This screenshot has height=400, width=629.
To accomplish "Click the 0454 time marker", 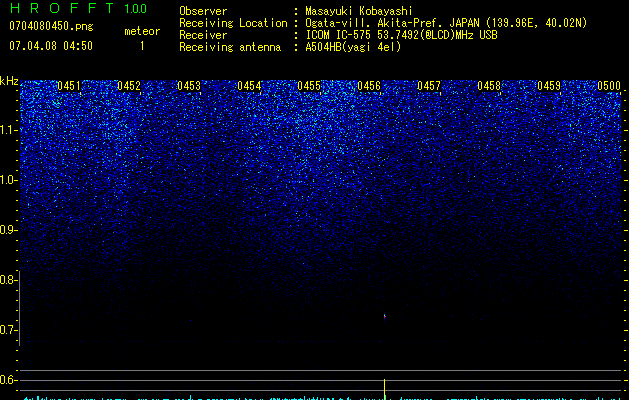I will coord(249,86).
